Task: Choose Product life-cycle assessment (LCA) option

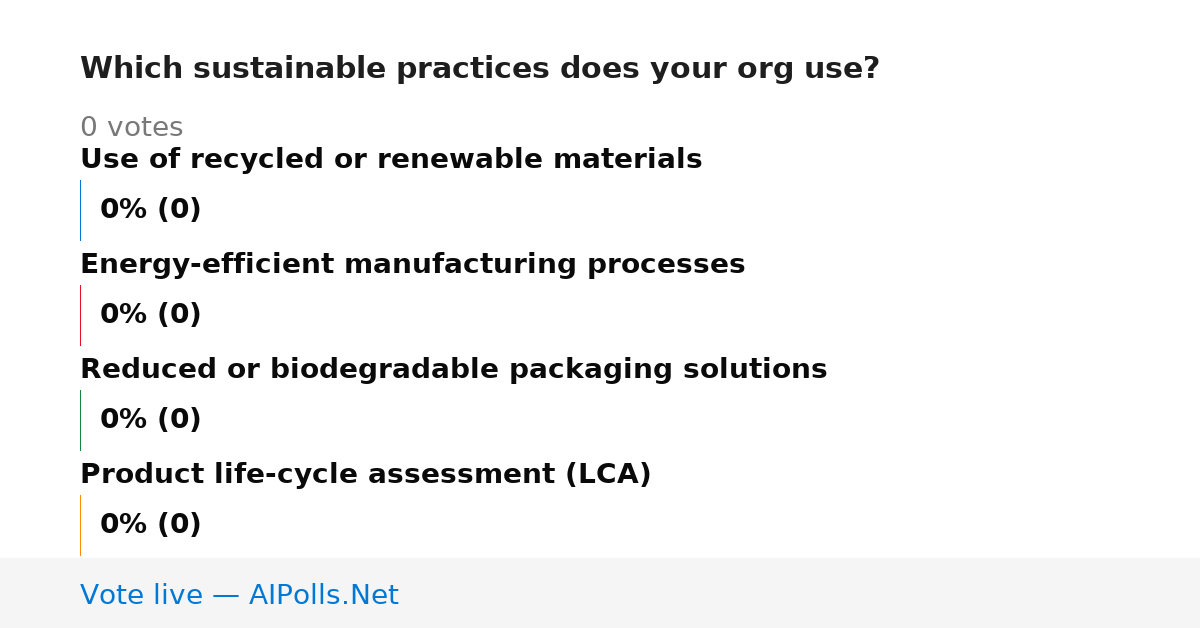Action: tap(365, 475)
